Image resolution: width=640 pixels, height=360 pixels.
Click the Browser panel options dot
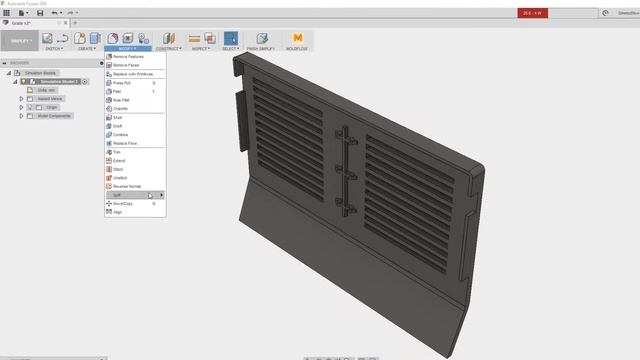tap(102, 63)
